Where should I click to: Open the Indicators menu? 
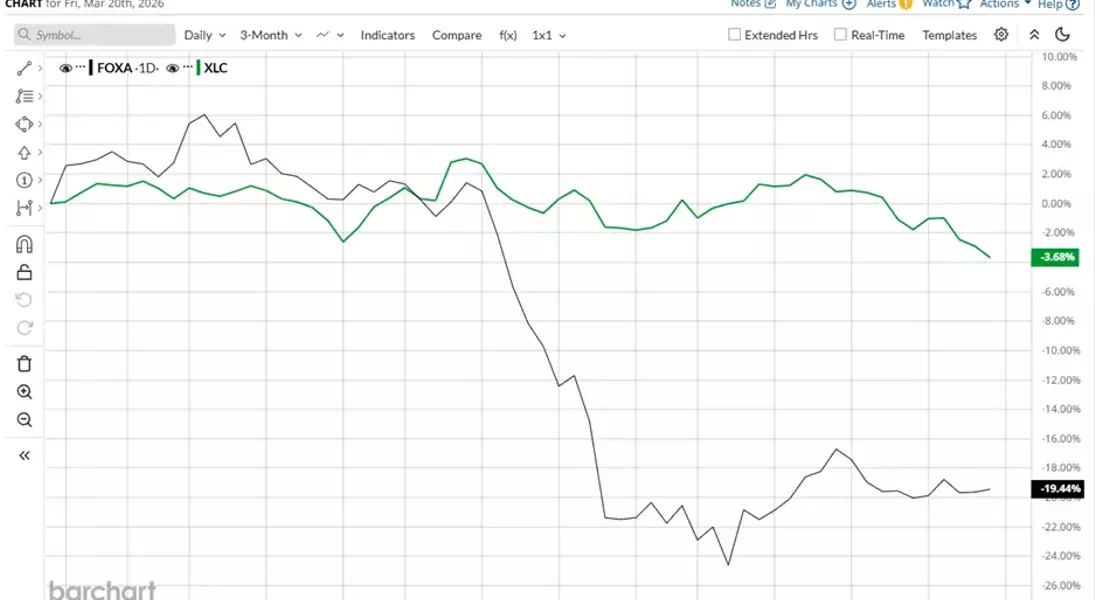(387, 35)
